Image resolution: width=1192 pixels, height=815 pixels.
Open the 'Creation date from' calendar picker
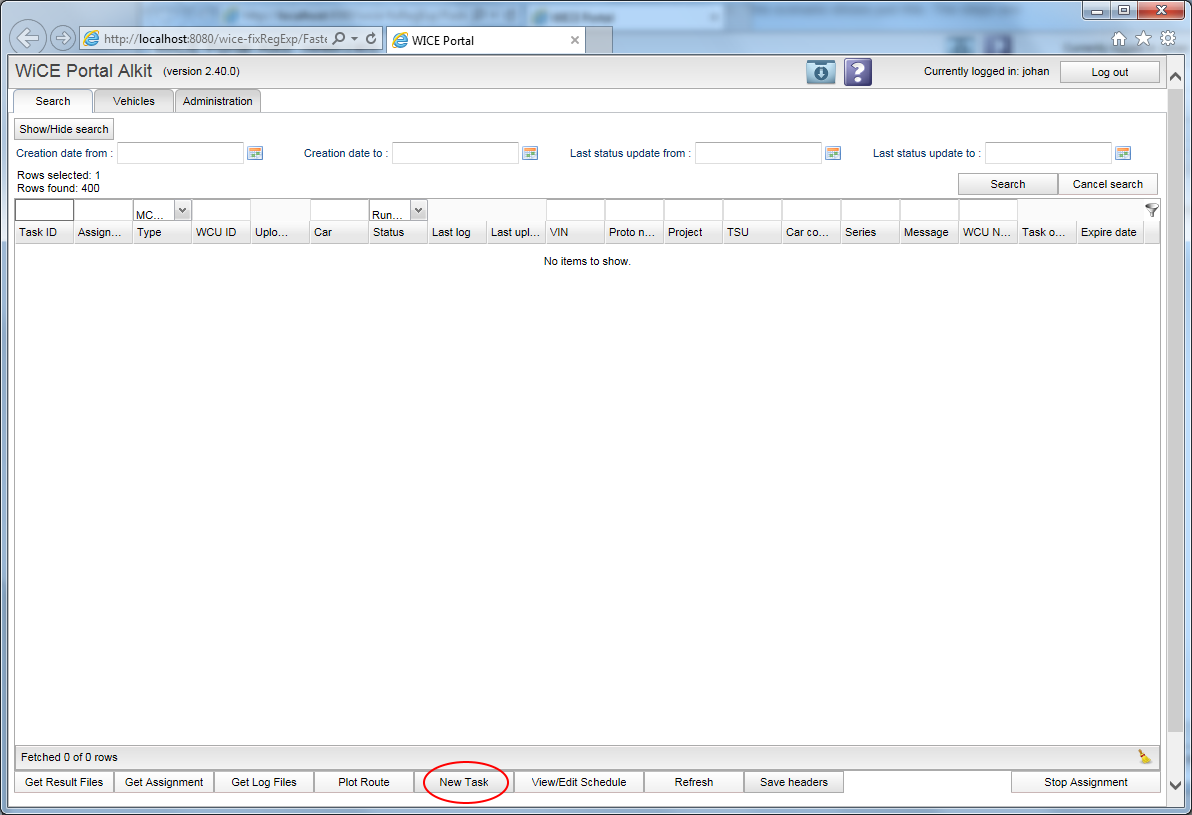pos(255,153)
